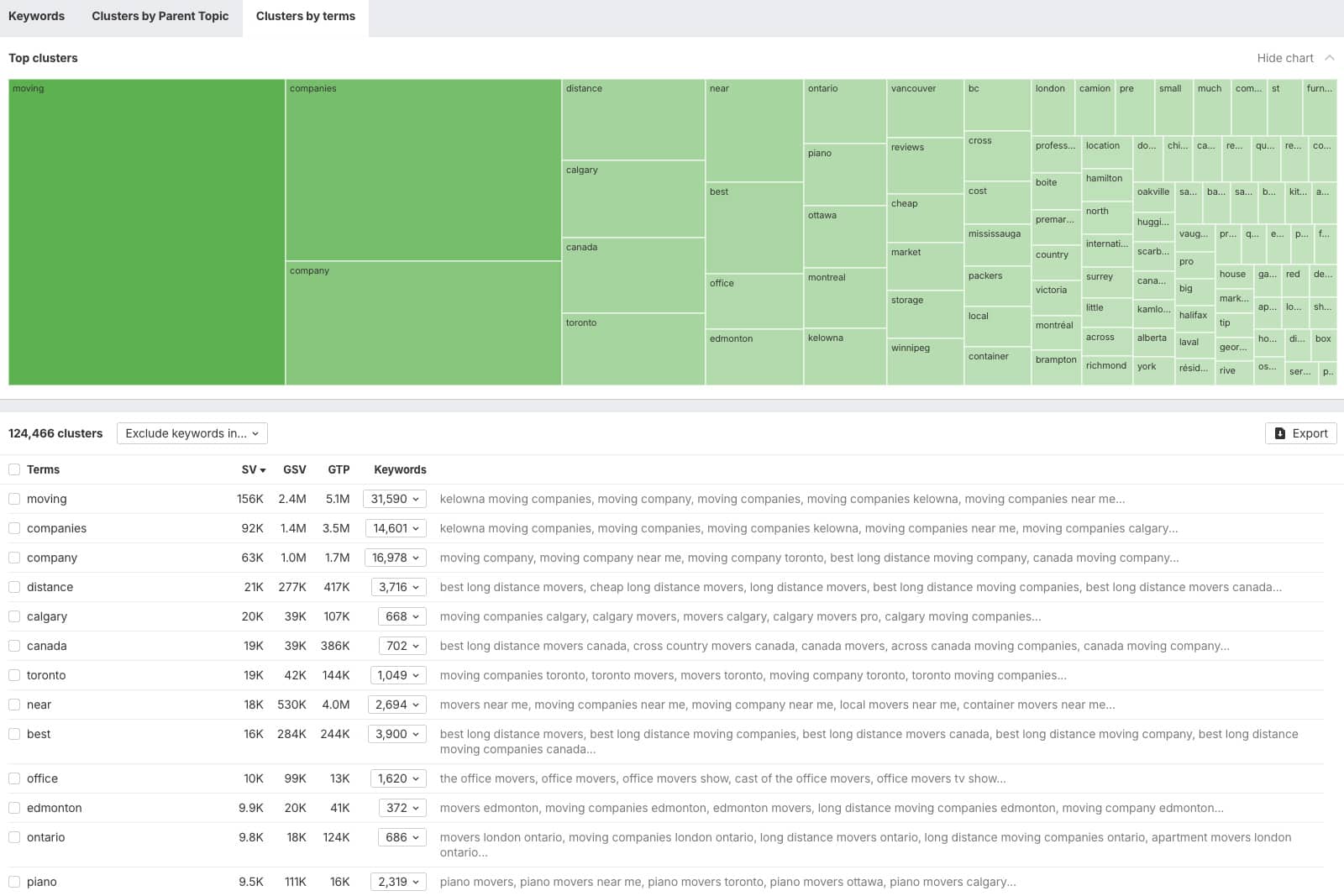Sort by the GTP column header
Screen dimensions: 1344x896
click(x=339, y=469)
